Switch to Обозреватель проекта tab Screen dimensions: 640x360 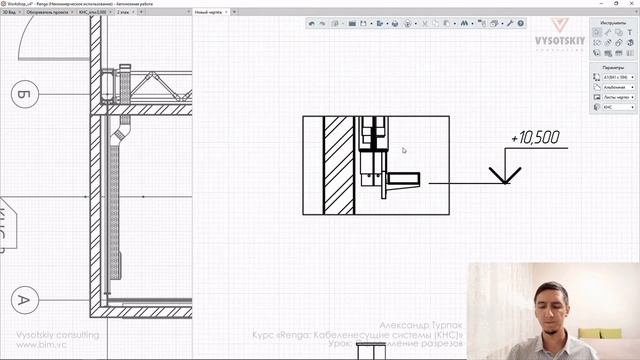click(47, 12)
